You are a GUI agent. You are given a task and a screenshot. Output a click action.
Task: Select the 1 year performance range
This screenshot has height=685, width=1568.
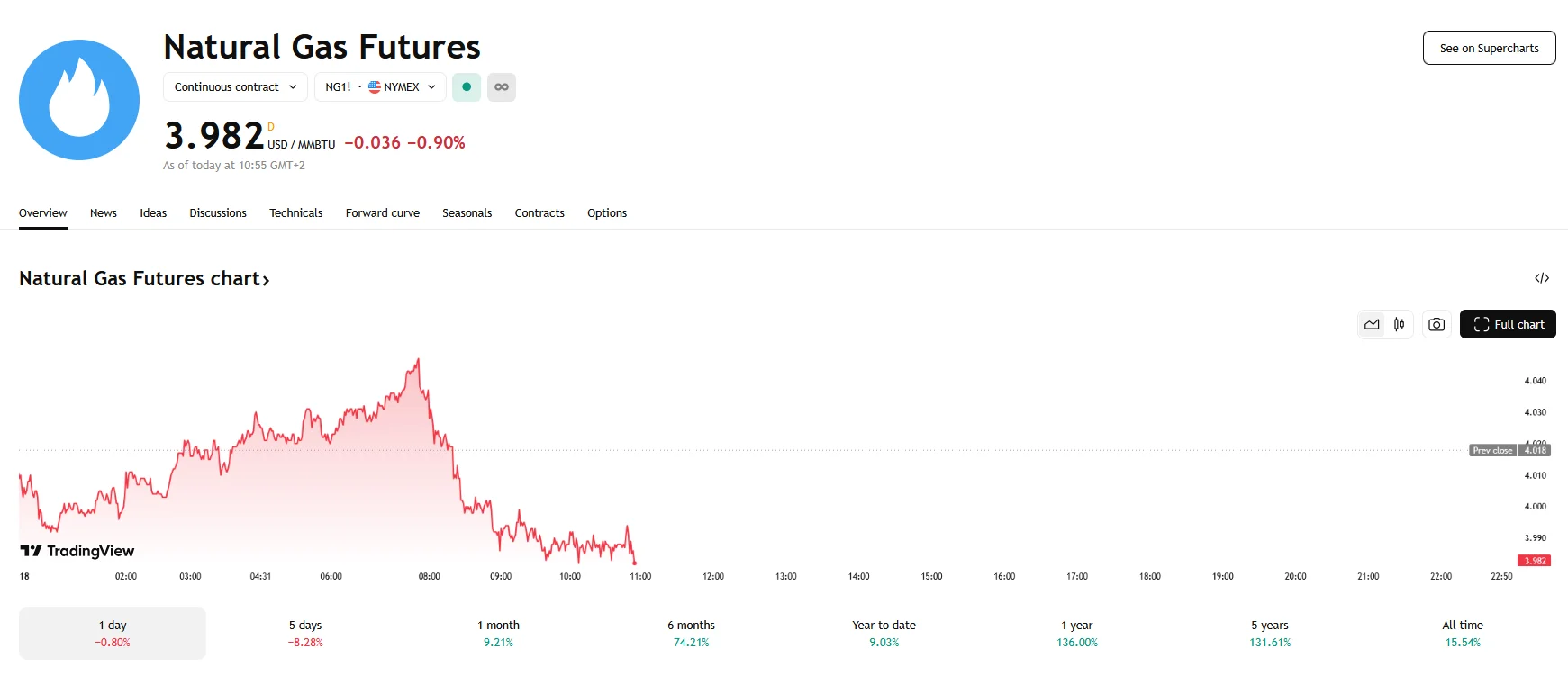(x=1077, y=633)
